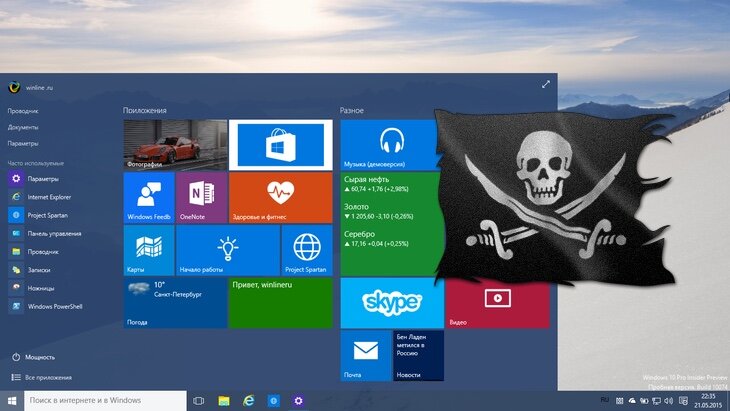
Task: Open the Finance tile showing Сырая нефть
Action: [x=390, y=224]
